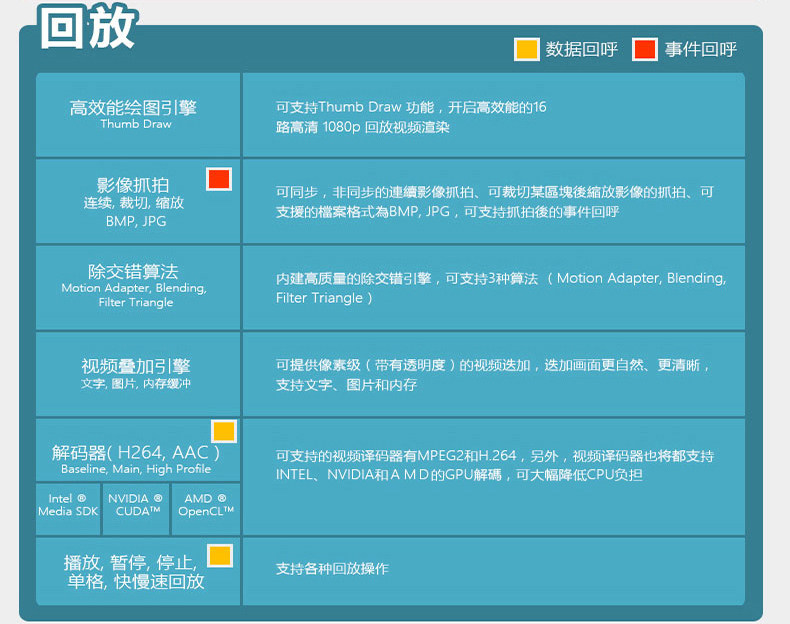Click yellow square beside 播放, 暂停, 停止
The image size is (790, 624).
(x=220, y=556)
